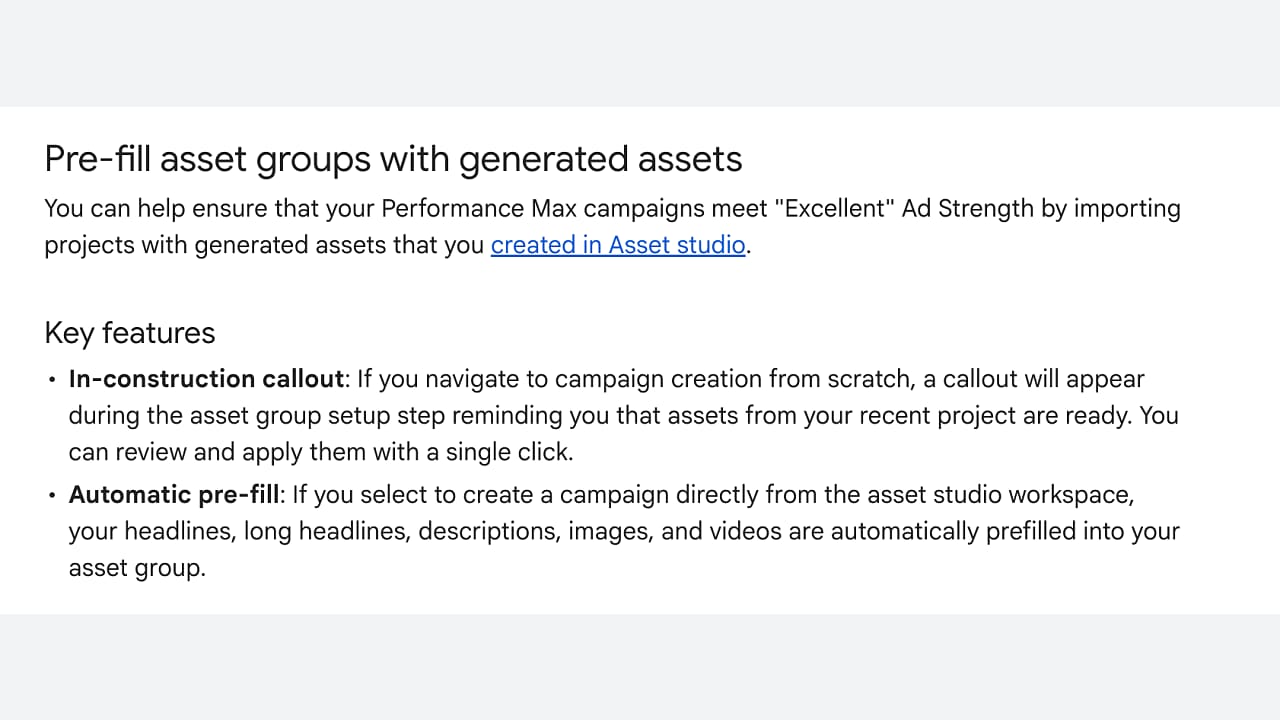
Task: Open the "created in Asset studio" link
Action: [618, 245]
